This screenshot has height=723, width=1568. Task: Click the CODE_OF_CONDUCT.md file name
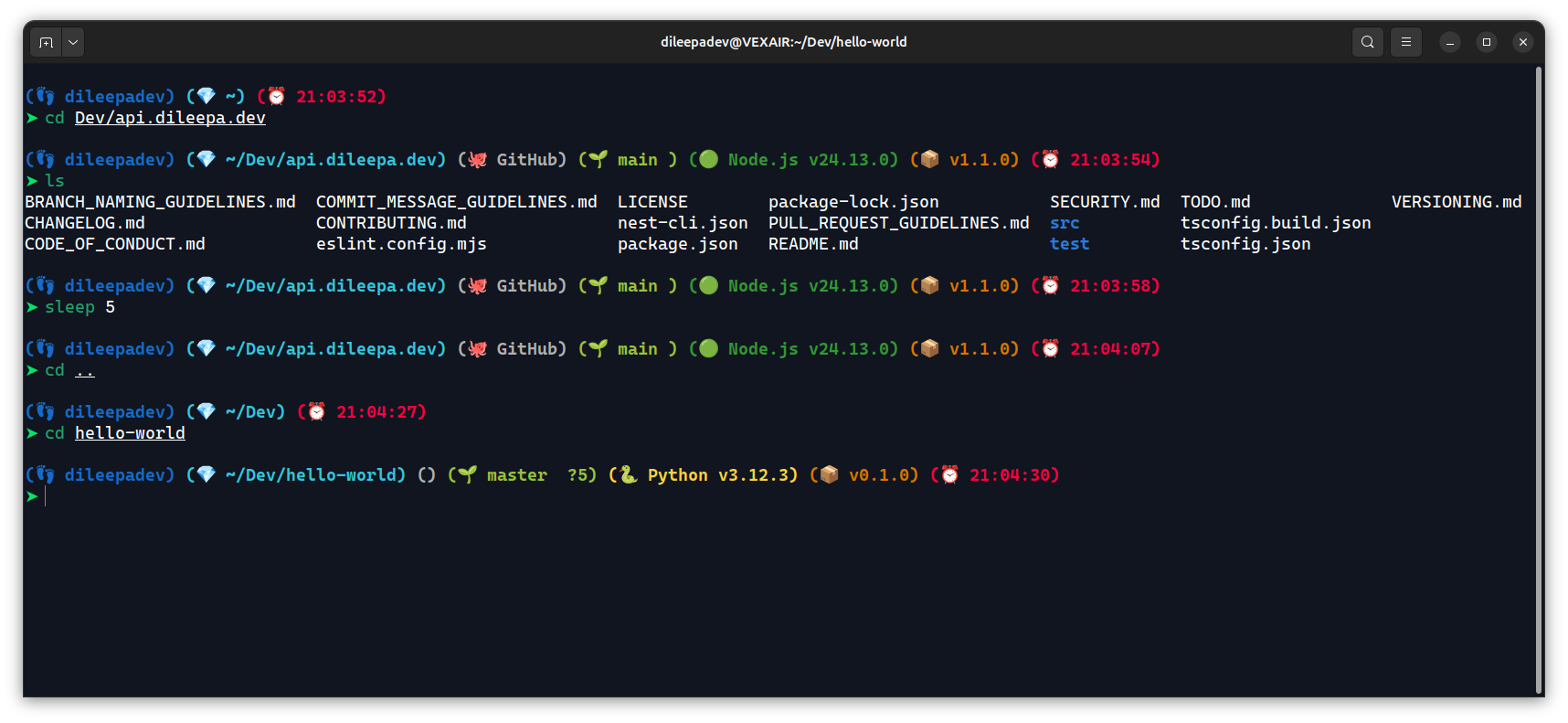(115, 244)
